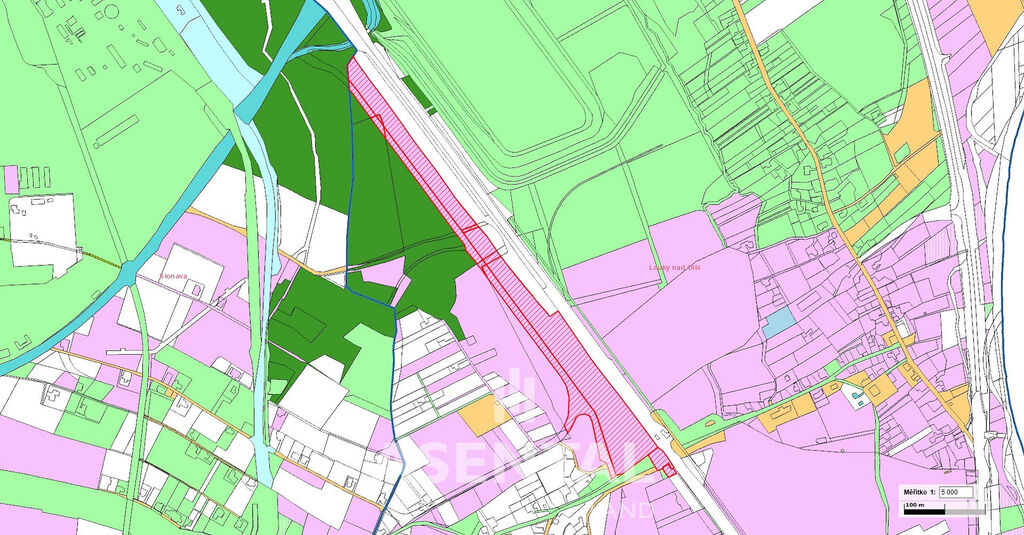The width and height of the screenshot is (1024, 535).
Task: Click the small blue water parcel
Action: click(779, 322)
